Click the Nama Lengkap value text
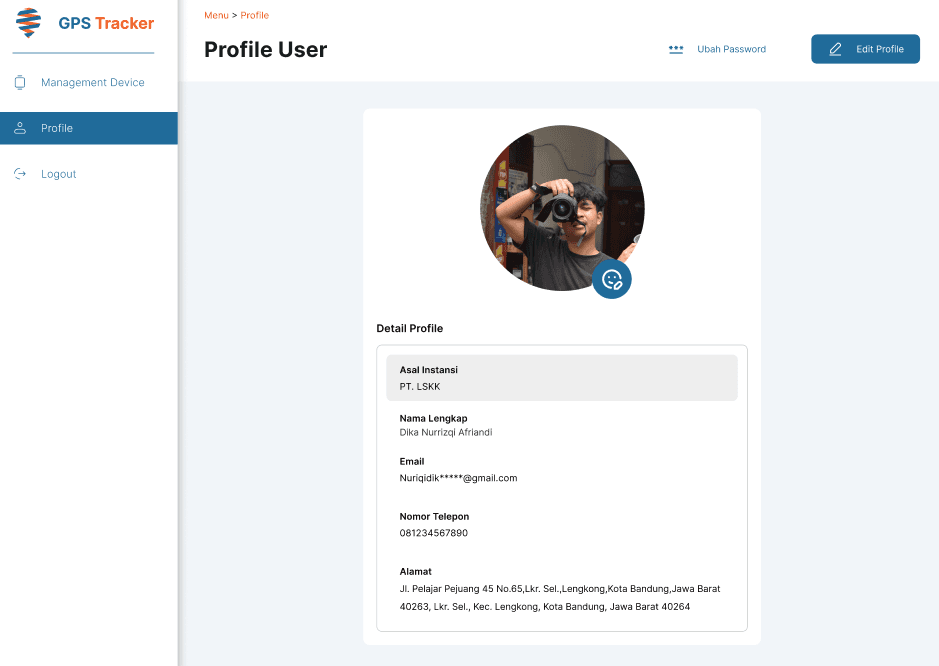 pyautogui.click(x=445, y=433)
